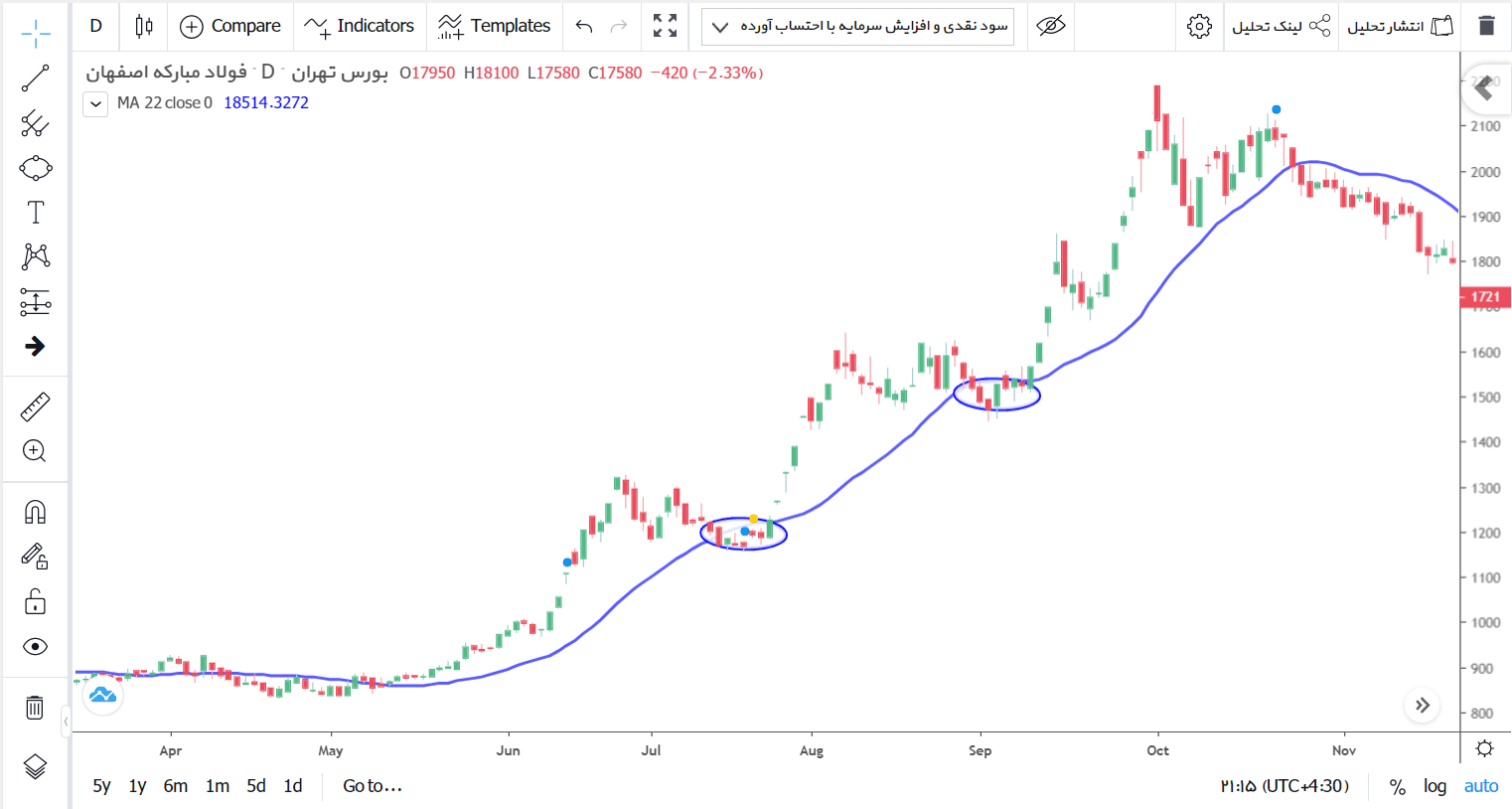The height and width of the screenshot is (809, 1512).
Task: Select the crosshair cursor tool
Action: coord(35,33)
